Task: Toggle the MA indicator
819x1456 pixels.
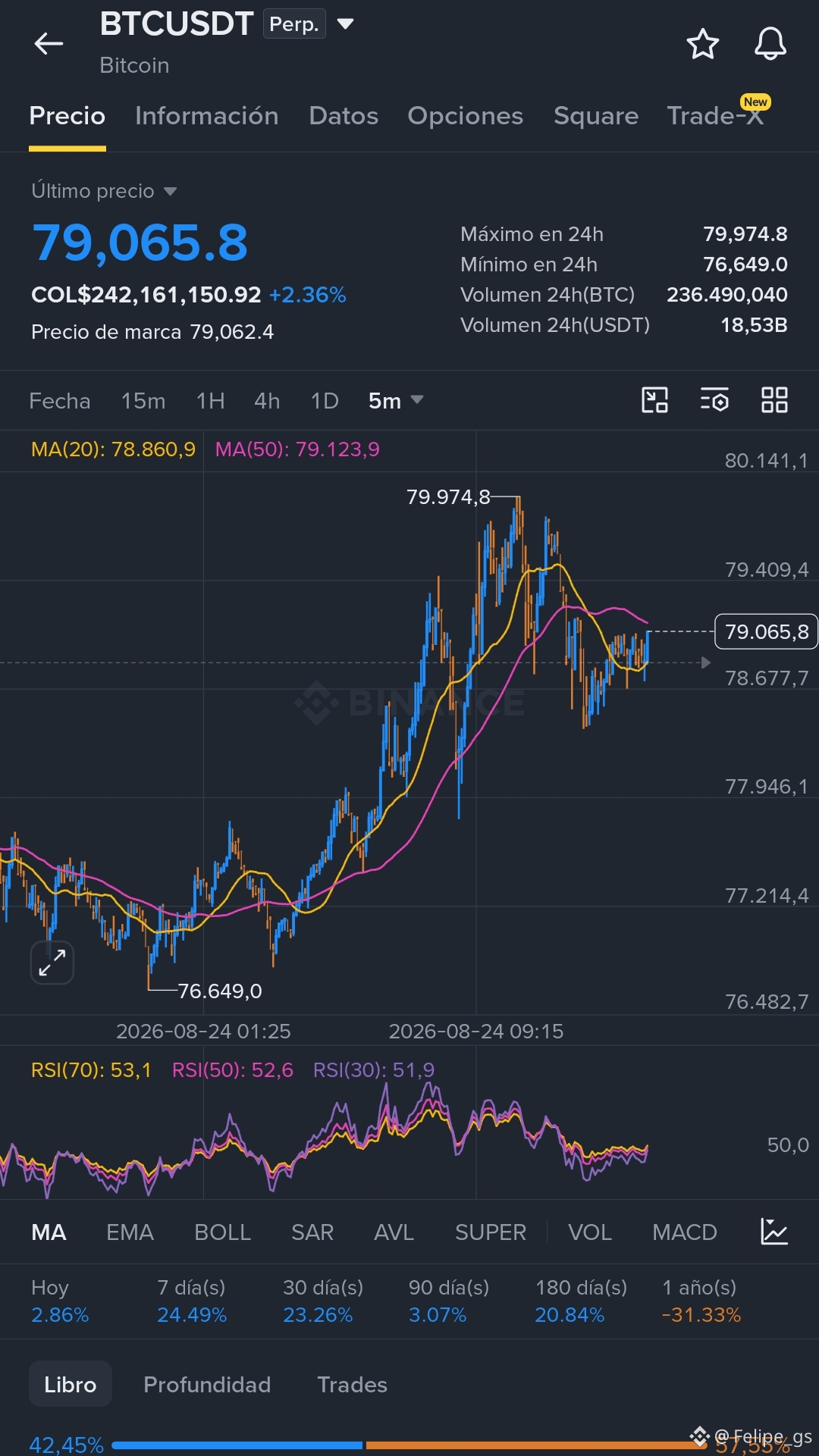Action: (x=49, y=1232)
